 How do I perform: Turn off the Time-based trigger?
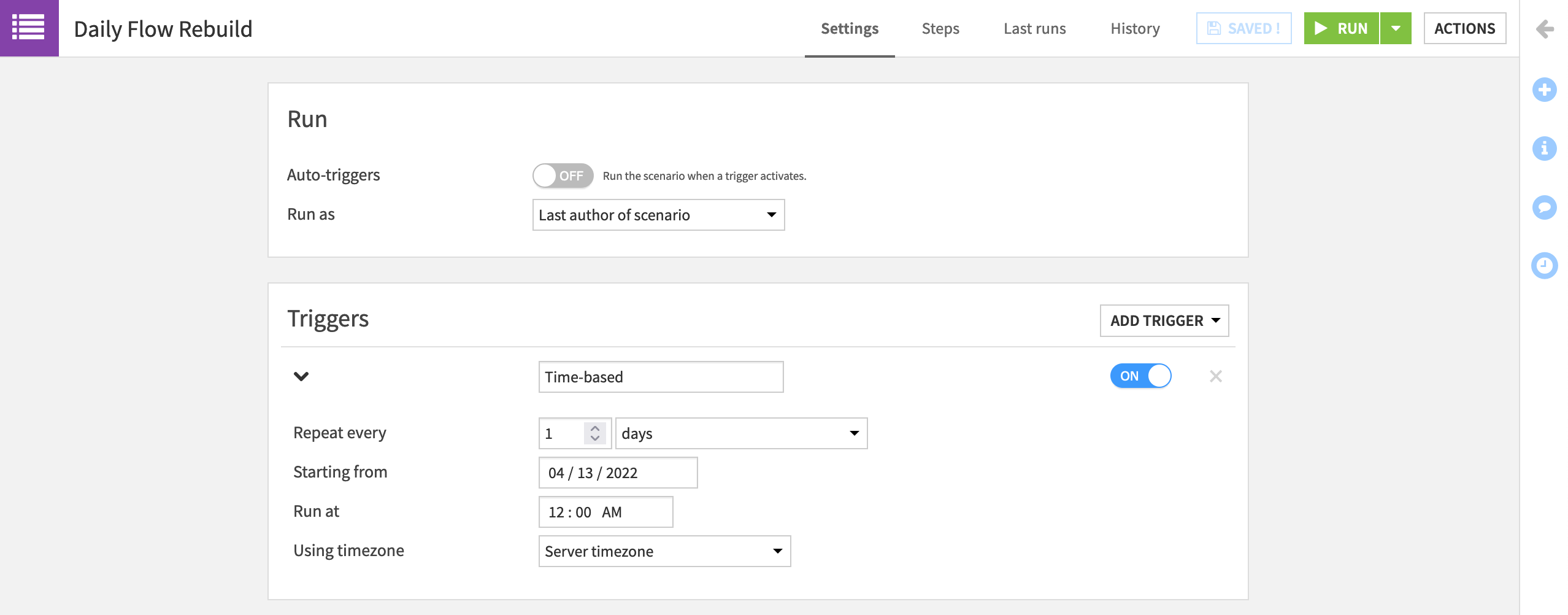pyautogui.click(x=1140, y=376)
